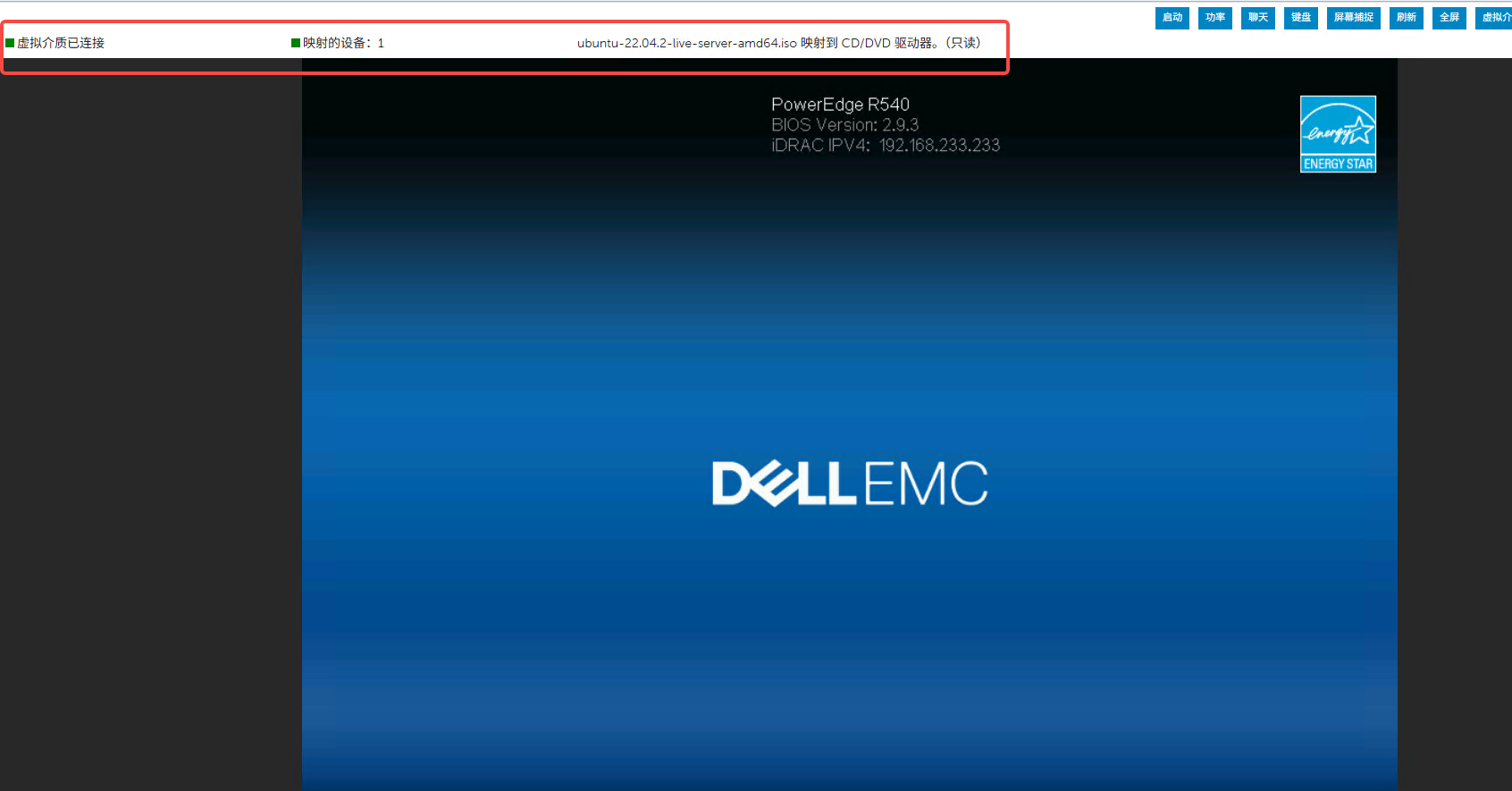Click the 启动 (Boot) button
1512x791 pixels.
(1172, 18)
